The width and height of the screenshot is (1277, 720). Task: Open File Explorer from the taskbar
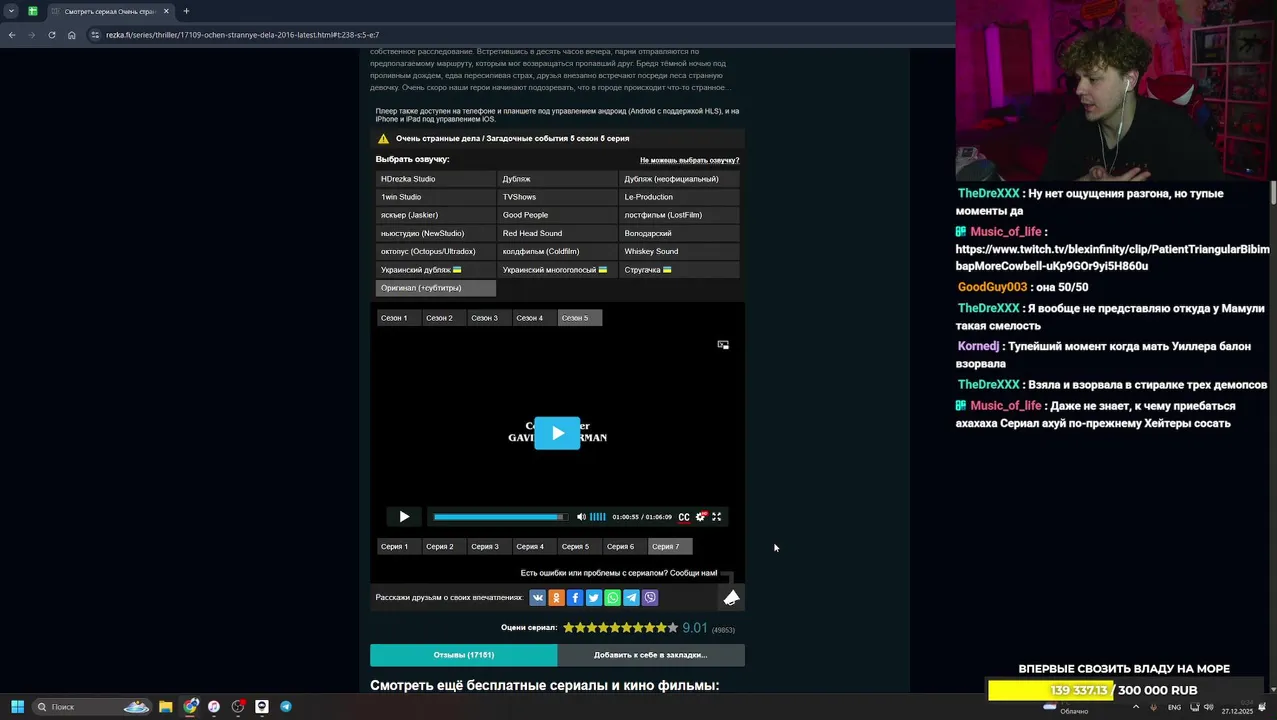pos(166,707)
